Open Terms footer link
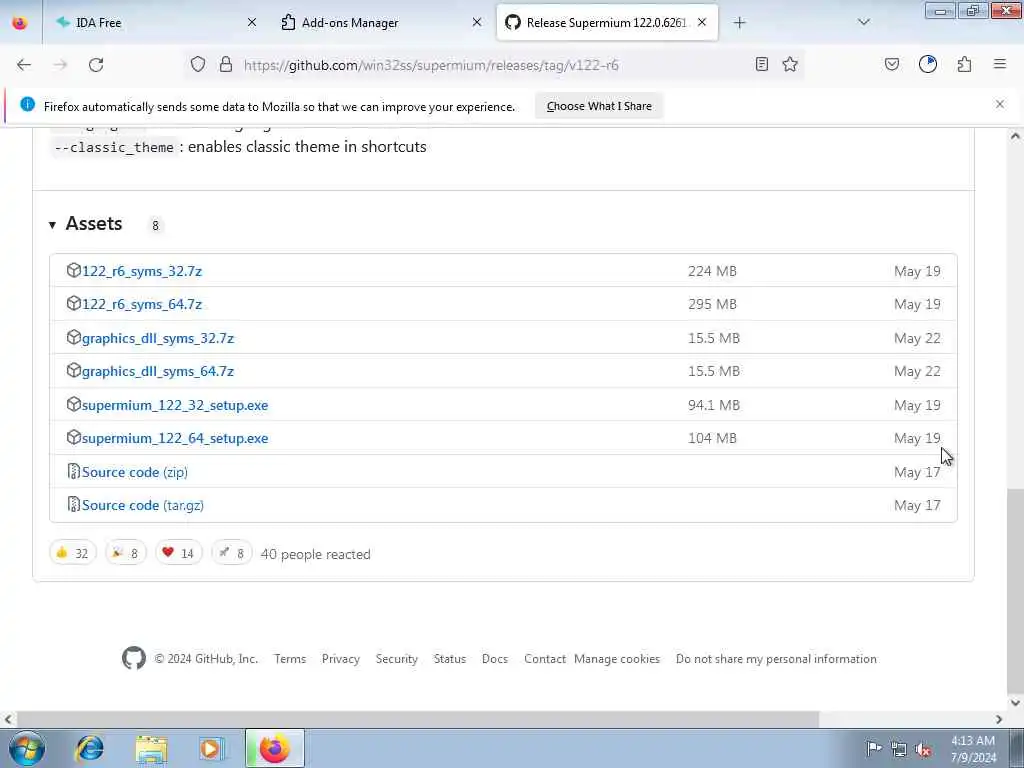 coord(290,659)
